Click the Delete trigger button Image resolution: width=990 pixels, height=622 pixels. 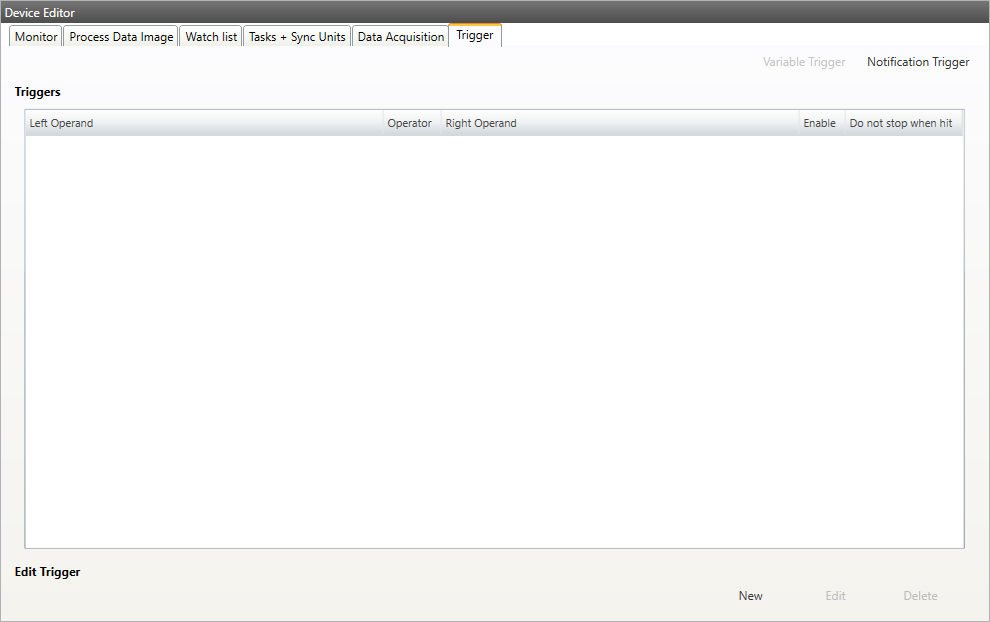coord(920,596)
